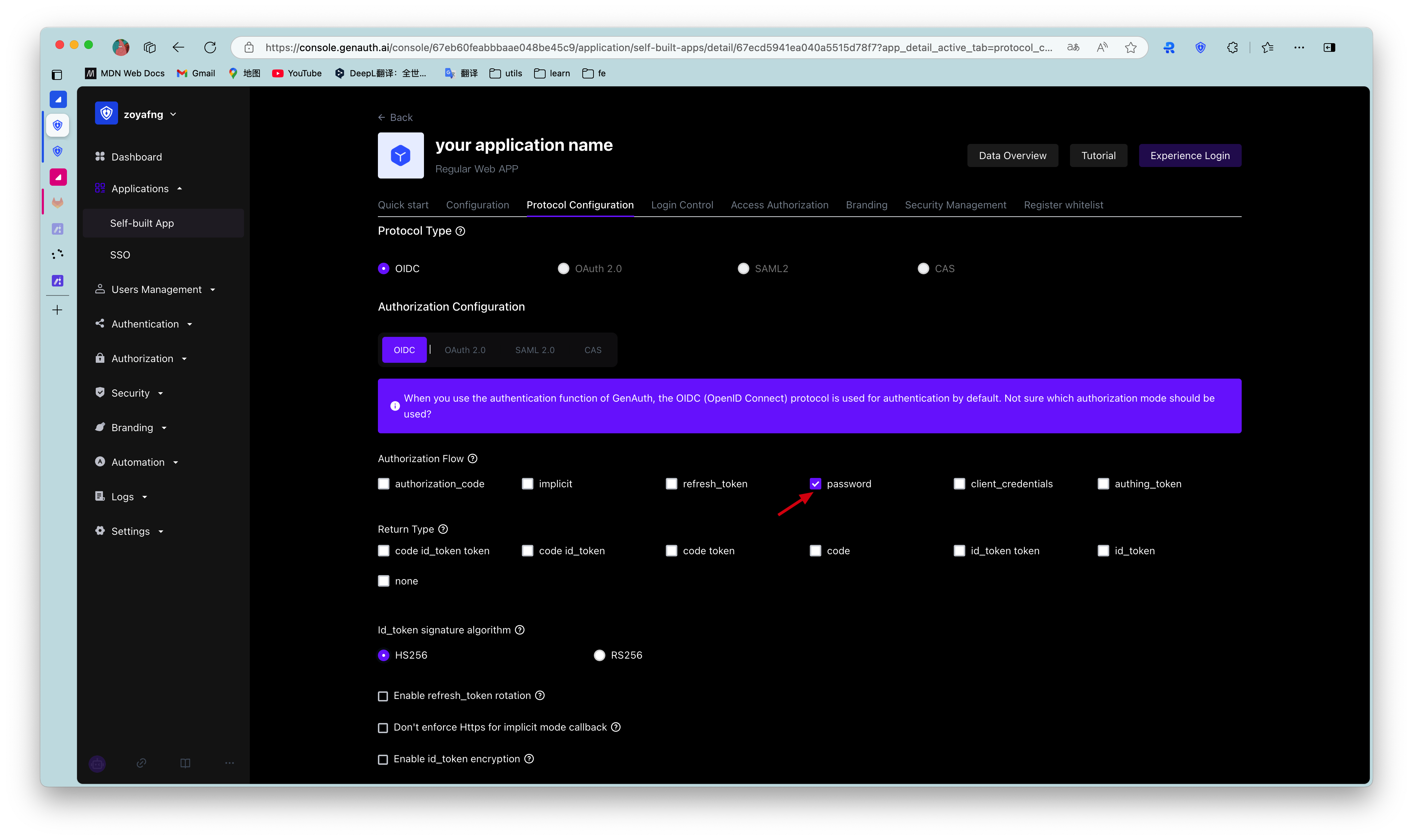Expand the Security sidebar menu

pos(130,393)
